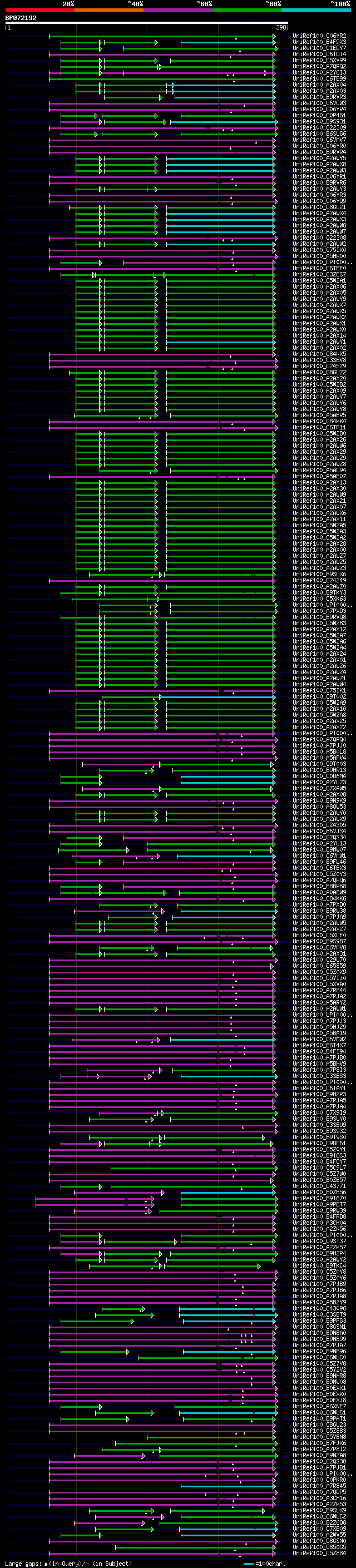This screenshot has height=1568, width=356.
Task: Select the UniRef100_B9RVR3 row label
Action: click(x=319, y=97)
